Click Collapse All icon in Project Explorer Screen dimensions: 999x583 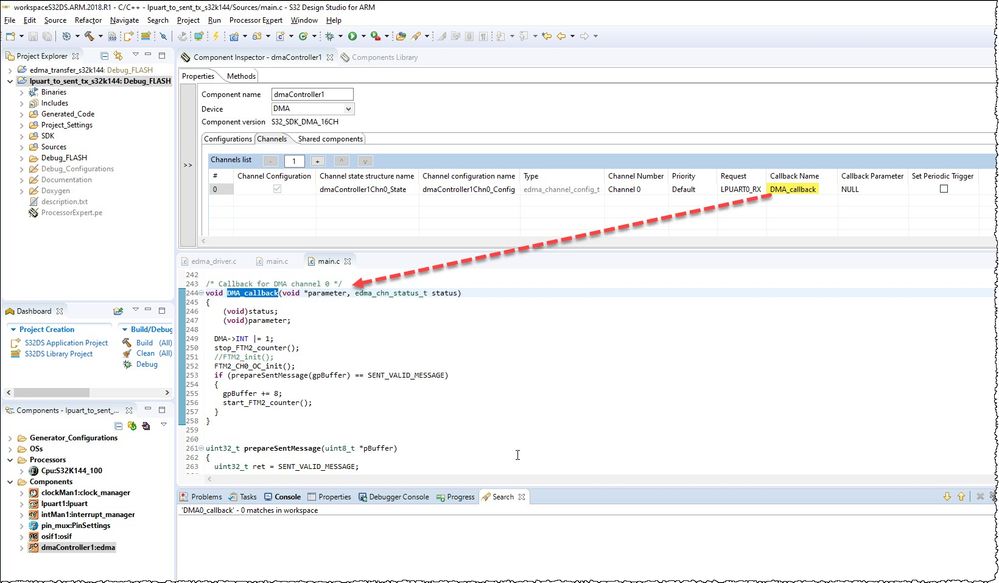click(104, 56)
